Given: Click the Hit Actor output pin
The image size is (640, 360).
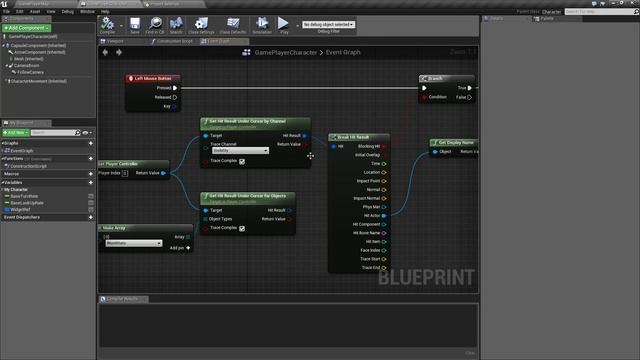Looking at the screenshot, I should pos(384,216).
